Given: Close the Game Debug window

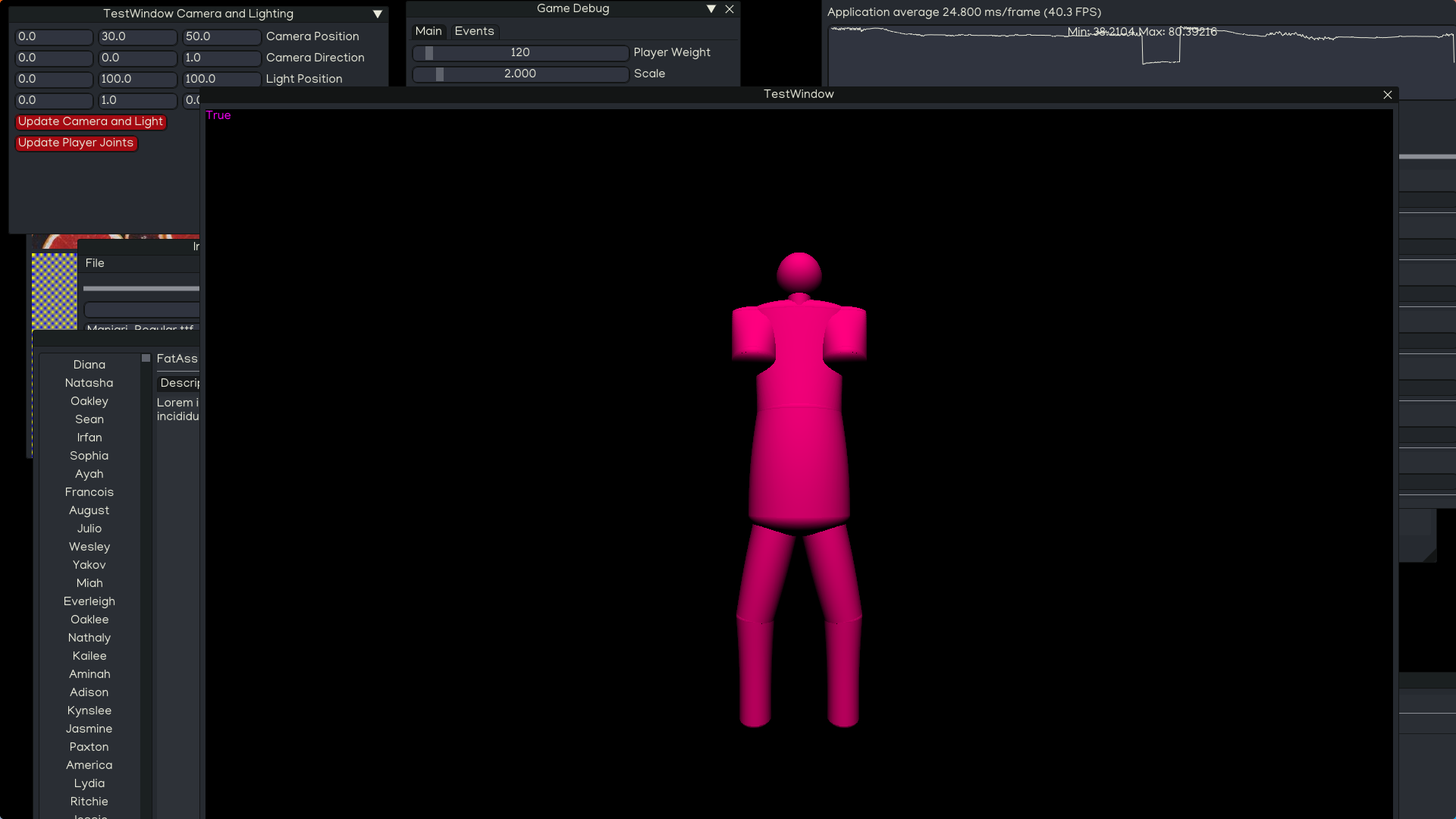Looking at the screenshot, I should [x=730, y=9].
